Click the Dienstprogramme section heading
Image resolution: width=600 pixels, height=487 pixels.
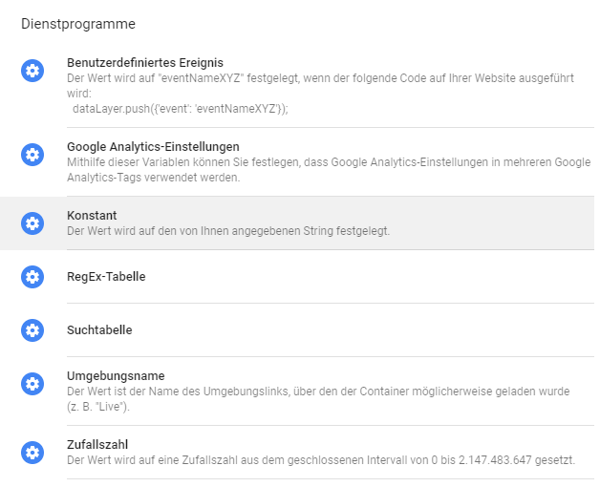pyautogui.click(x=78, y=24)
